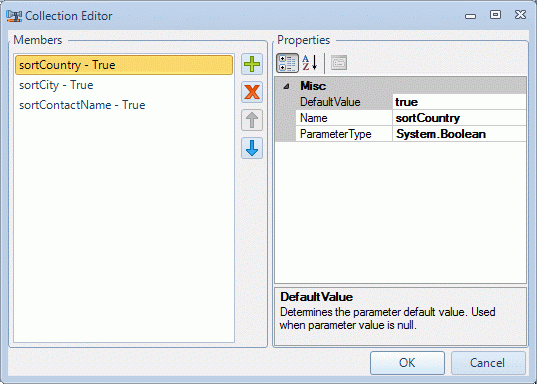
Task: Remove selected member with red X
Action: click(x=252, y=92)
